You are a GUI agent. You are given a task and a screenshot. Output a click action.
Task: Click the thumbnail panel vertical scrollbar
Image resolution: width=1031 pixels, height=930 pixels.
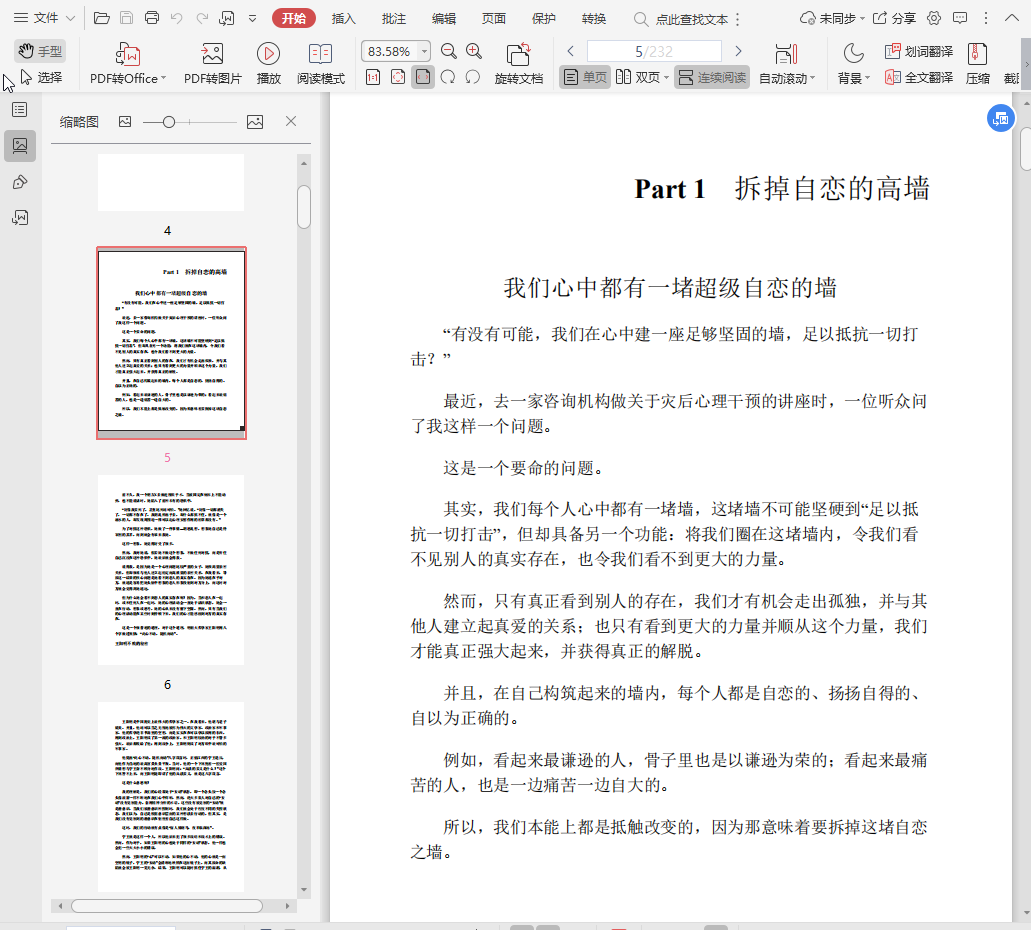[304, 207]
